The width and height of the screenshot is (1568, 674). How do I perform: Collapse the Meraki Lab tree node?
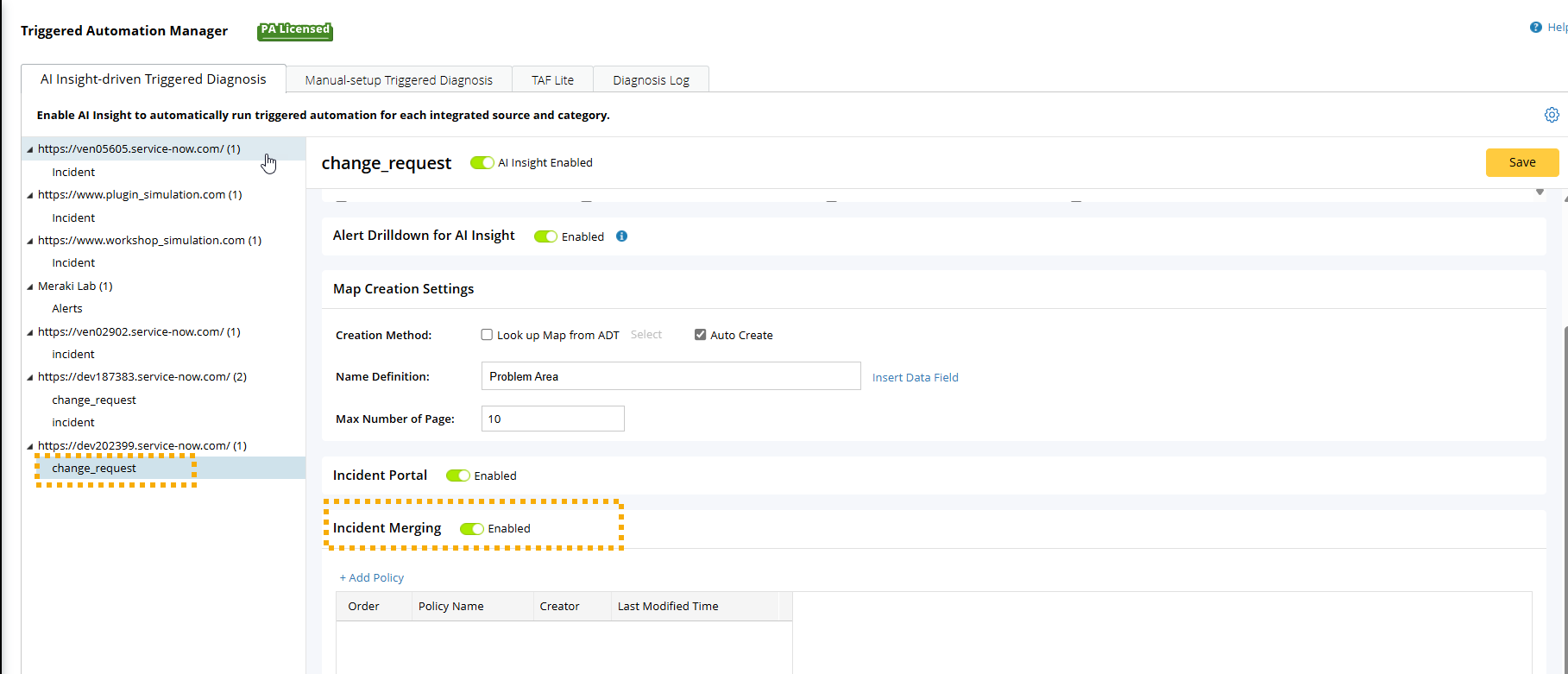tap(30, 287)
